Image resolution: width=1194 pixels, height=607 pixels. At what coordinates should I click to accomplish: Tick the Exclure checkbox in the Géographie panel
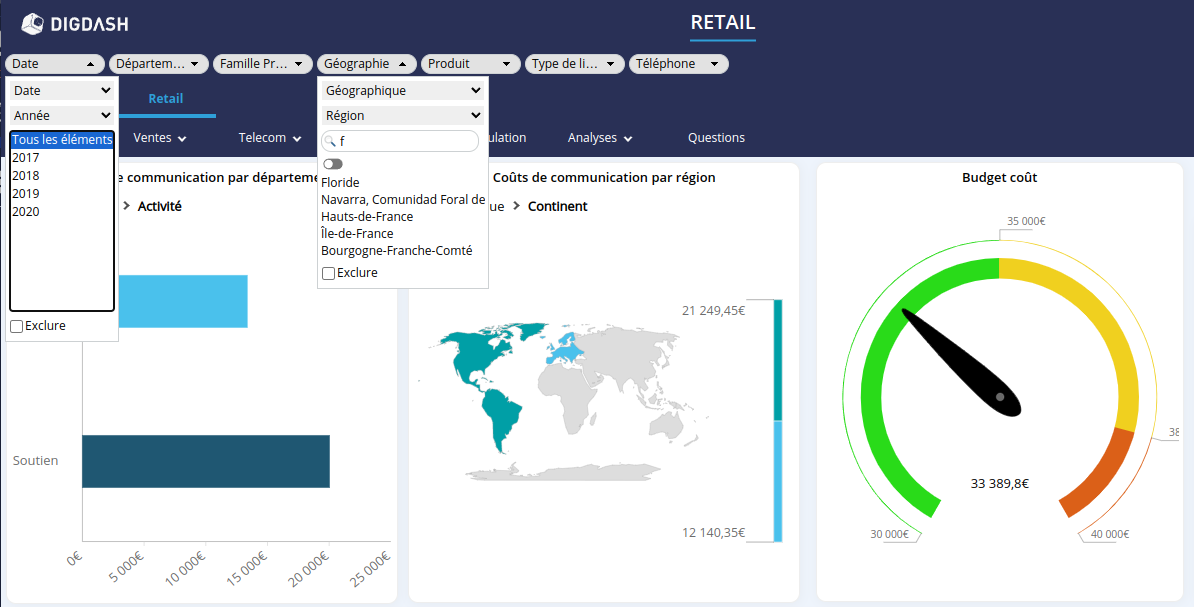point(329,273)
